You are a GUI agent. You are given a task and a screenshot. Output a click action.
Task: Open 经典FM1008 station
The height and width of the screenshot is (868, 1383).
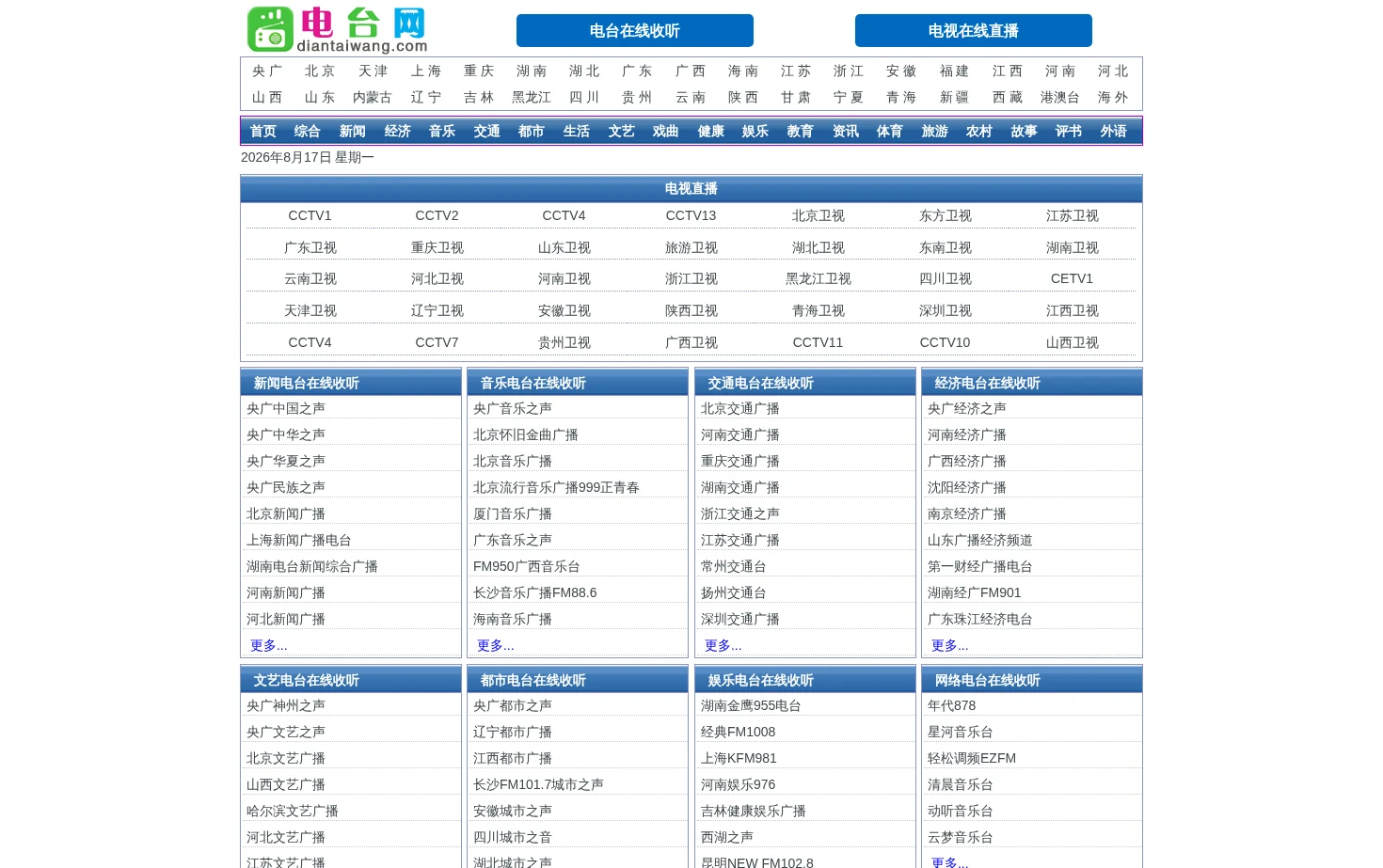coord(739,732)
